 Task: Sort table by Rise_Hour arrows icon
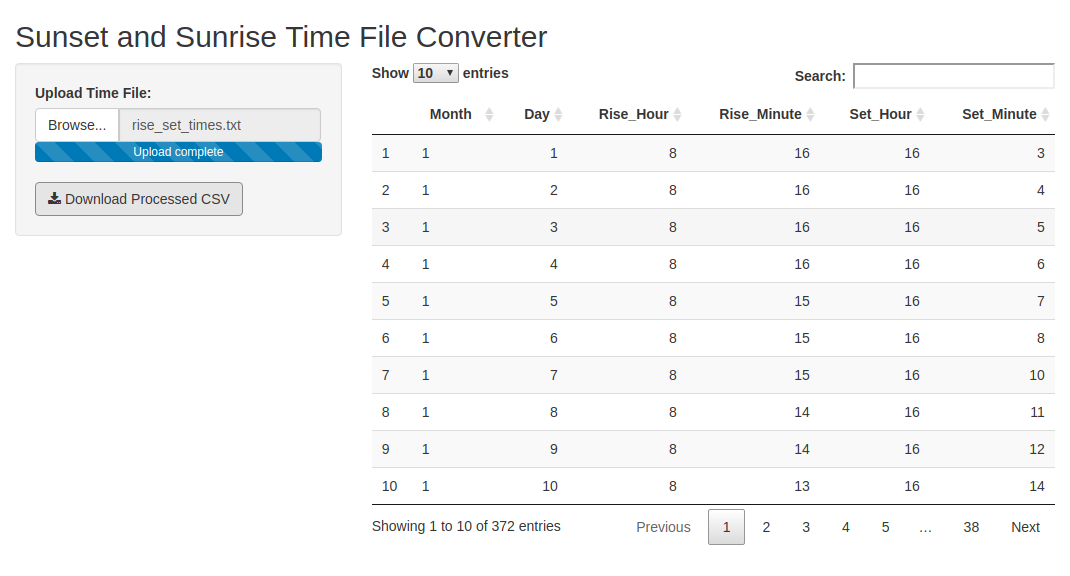(x=677, y=115)
